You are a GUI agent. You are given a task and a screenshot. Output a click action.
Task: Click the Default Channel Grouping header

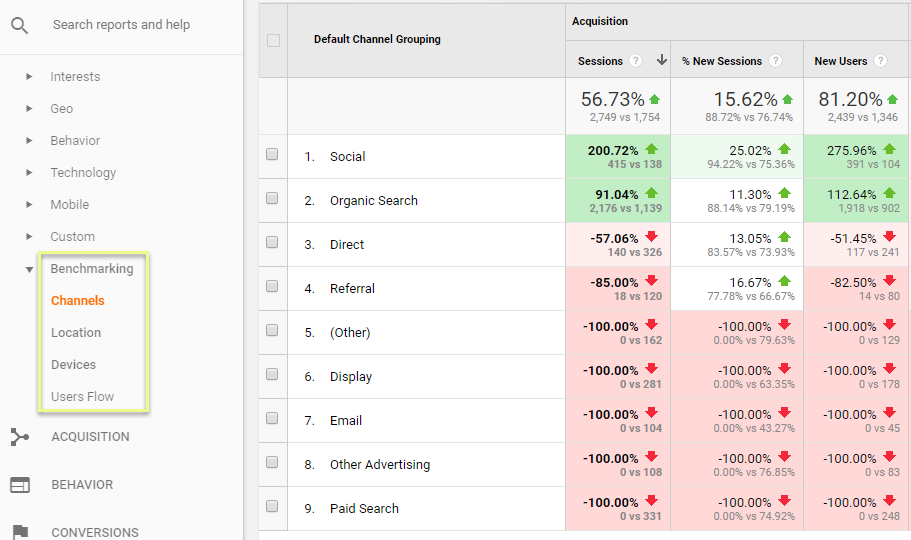[377, 39]
